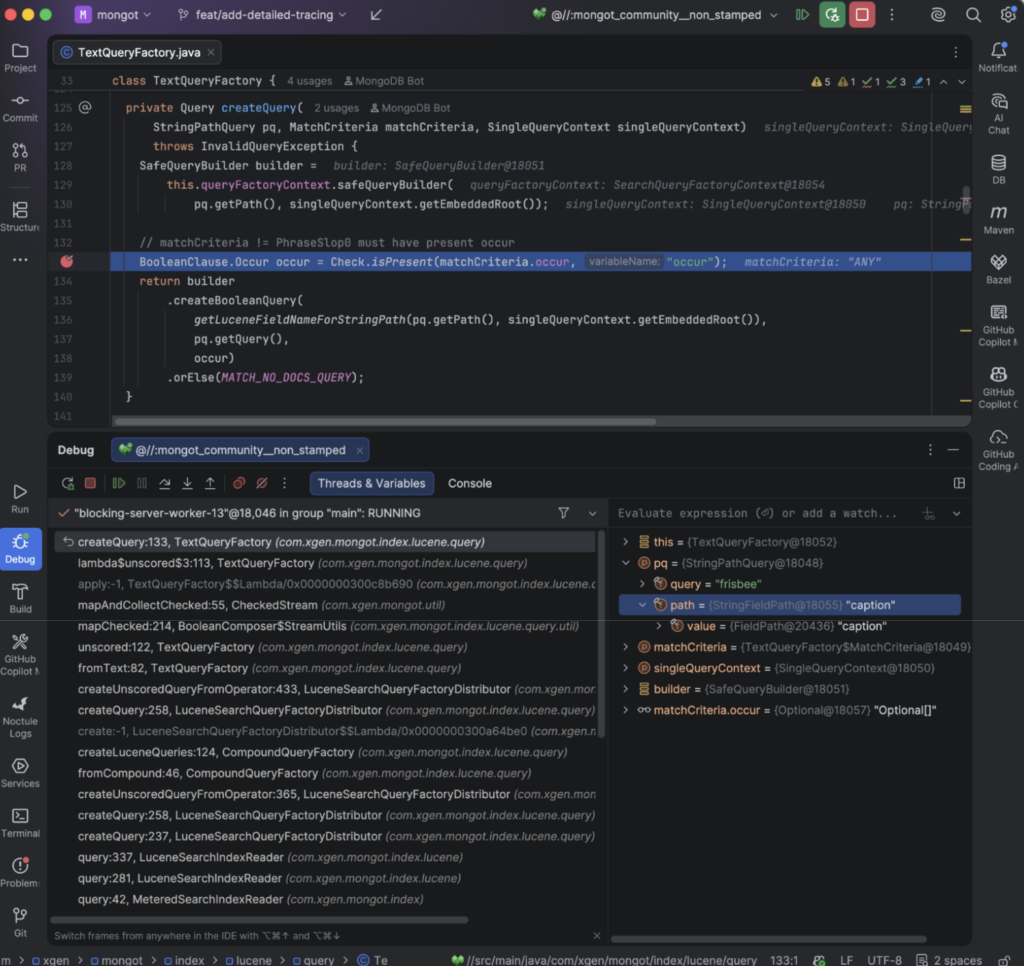
Task: Click Rerun debug session icon
Action: click(x=67, y=483)
